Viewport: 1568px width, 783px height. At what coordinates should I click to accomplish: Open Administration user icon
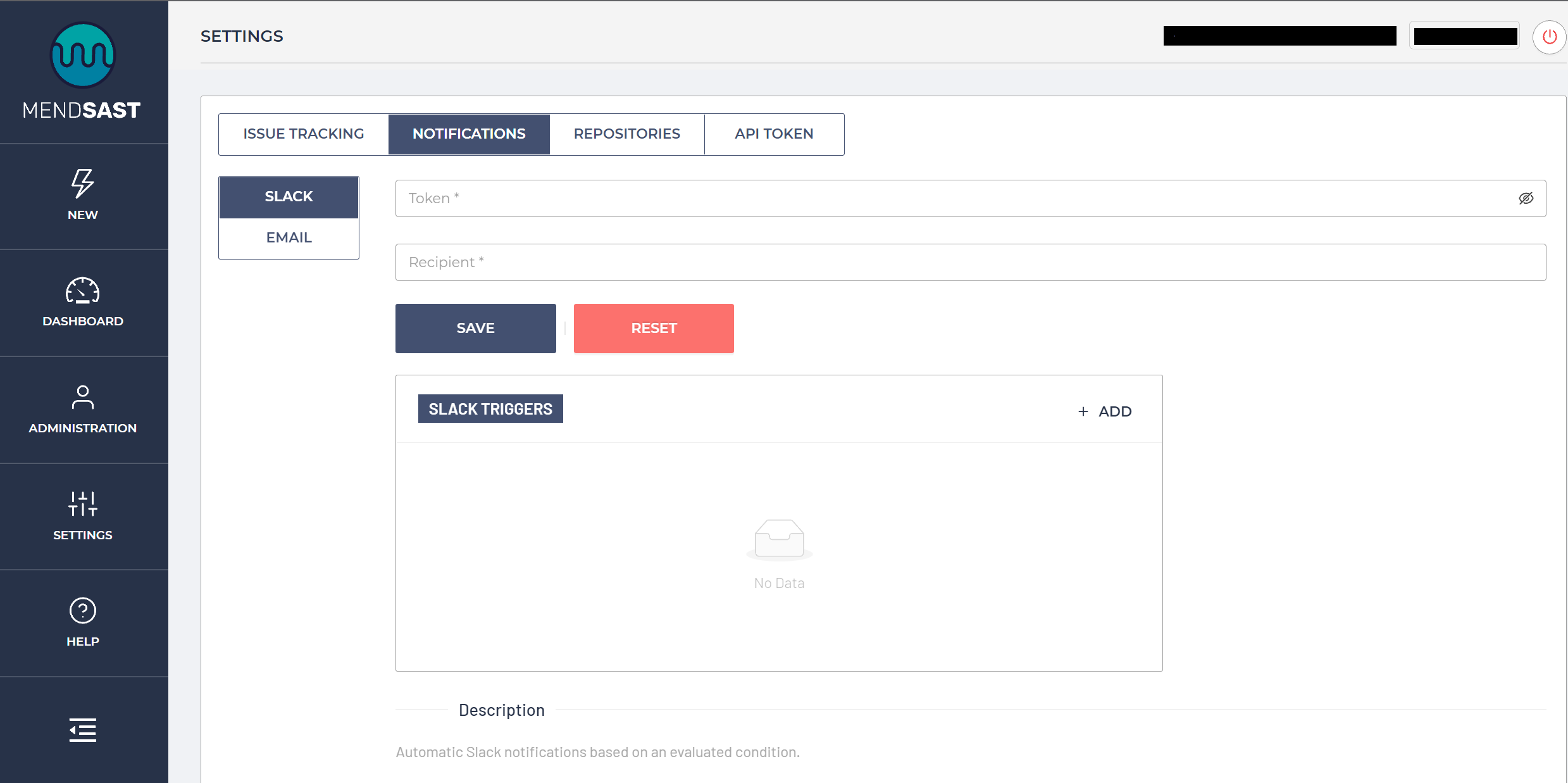coord(82,398)
